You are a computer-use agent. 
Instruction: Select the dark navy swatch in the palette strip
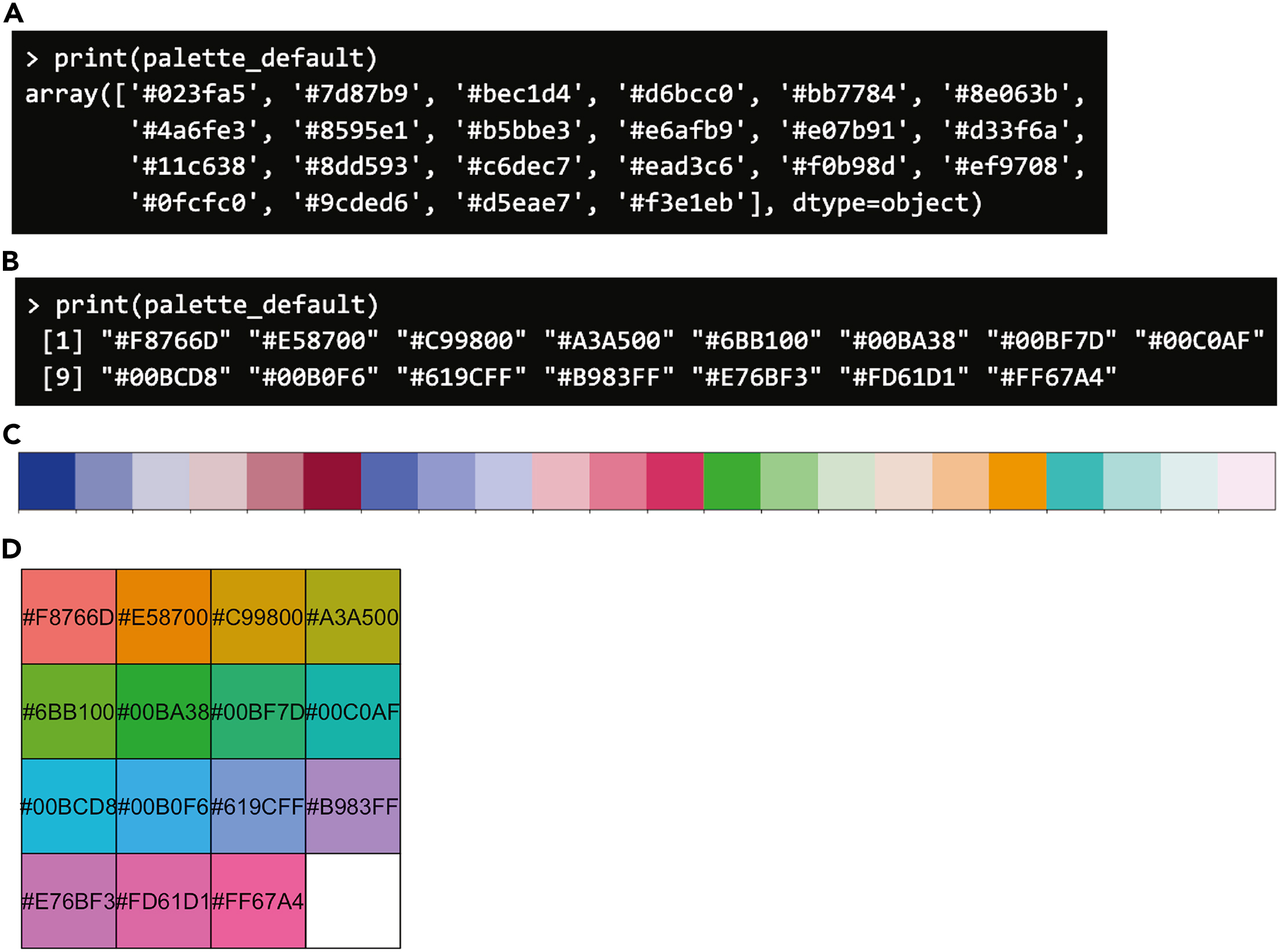[47, 481]
